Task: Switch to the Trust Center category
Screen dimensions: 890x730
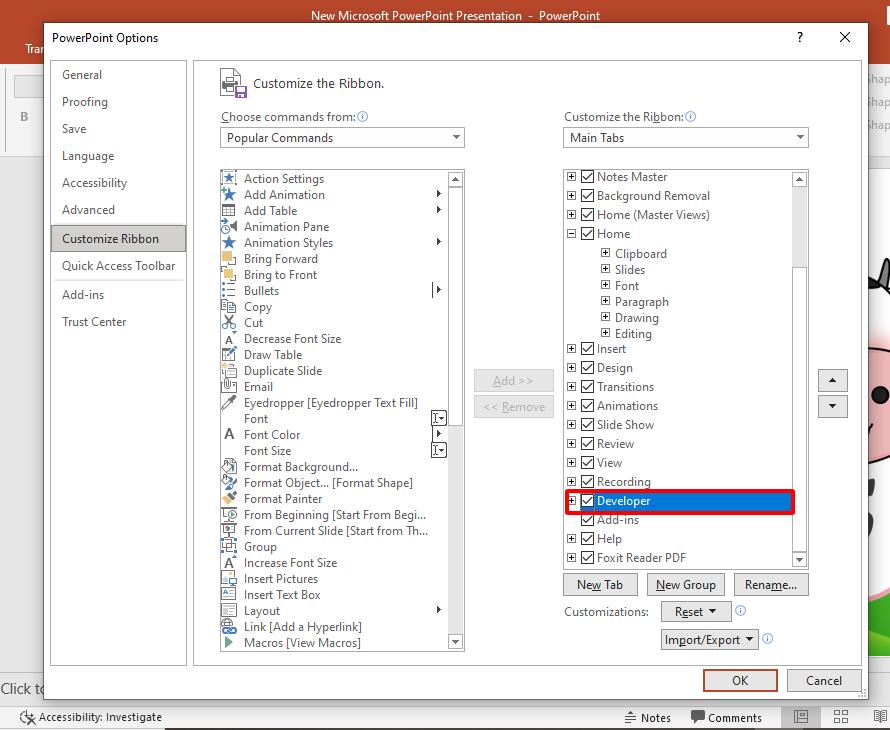Action: [94, 322]
